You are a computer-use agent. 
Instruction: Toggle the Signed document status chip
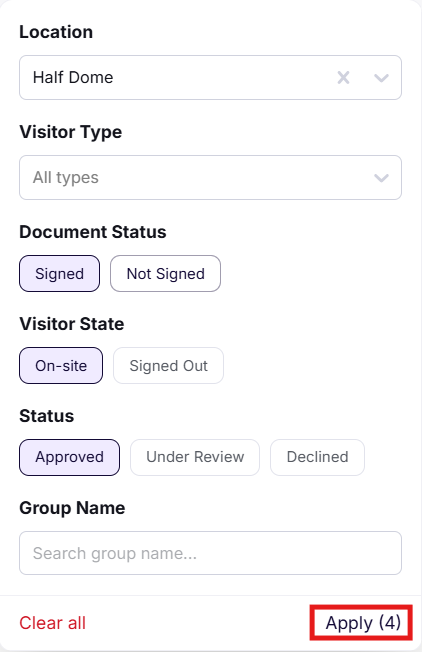click(x=59, y=274)
